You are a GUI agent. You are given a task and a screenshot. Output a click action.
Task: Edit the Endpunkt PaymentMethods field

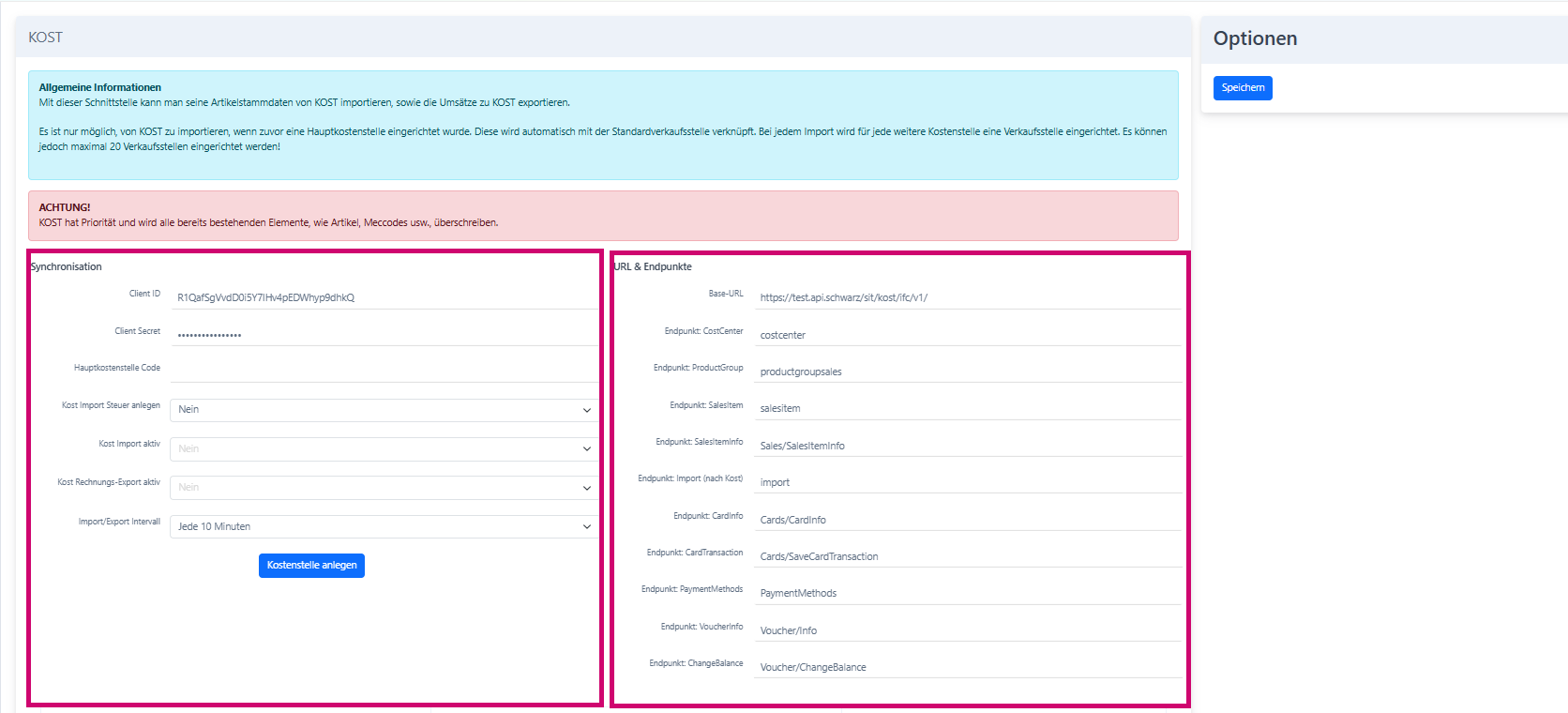tap(968, 593)
